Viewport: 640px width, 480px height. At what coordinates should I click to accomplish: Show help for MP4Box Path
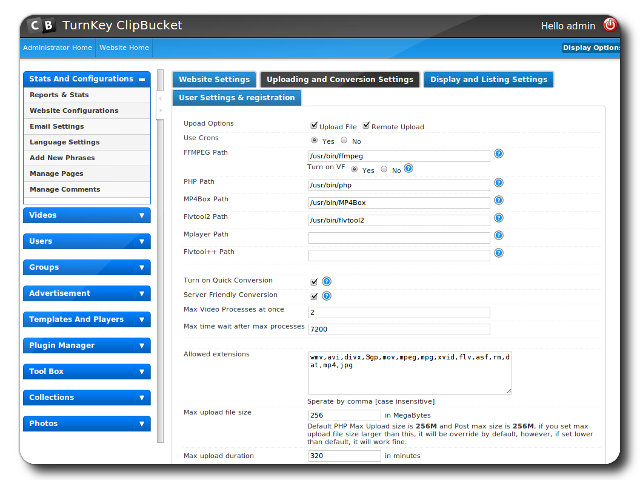pyautogui.click(x=498, y=201)
